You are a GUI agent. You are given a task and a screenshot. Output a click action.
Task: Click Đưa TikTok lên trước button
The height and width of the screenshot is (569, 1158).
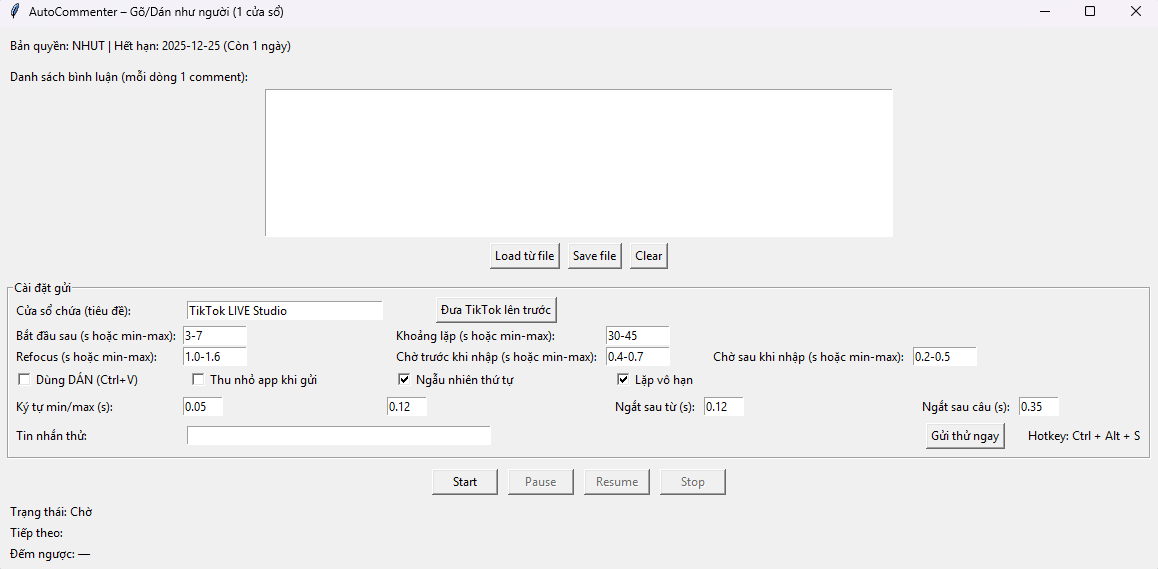[496, 309]
